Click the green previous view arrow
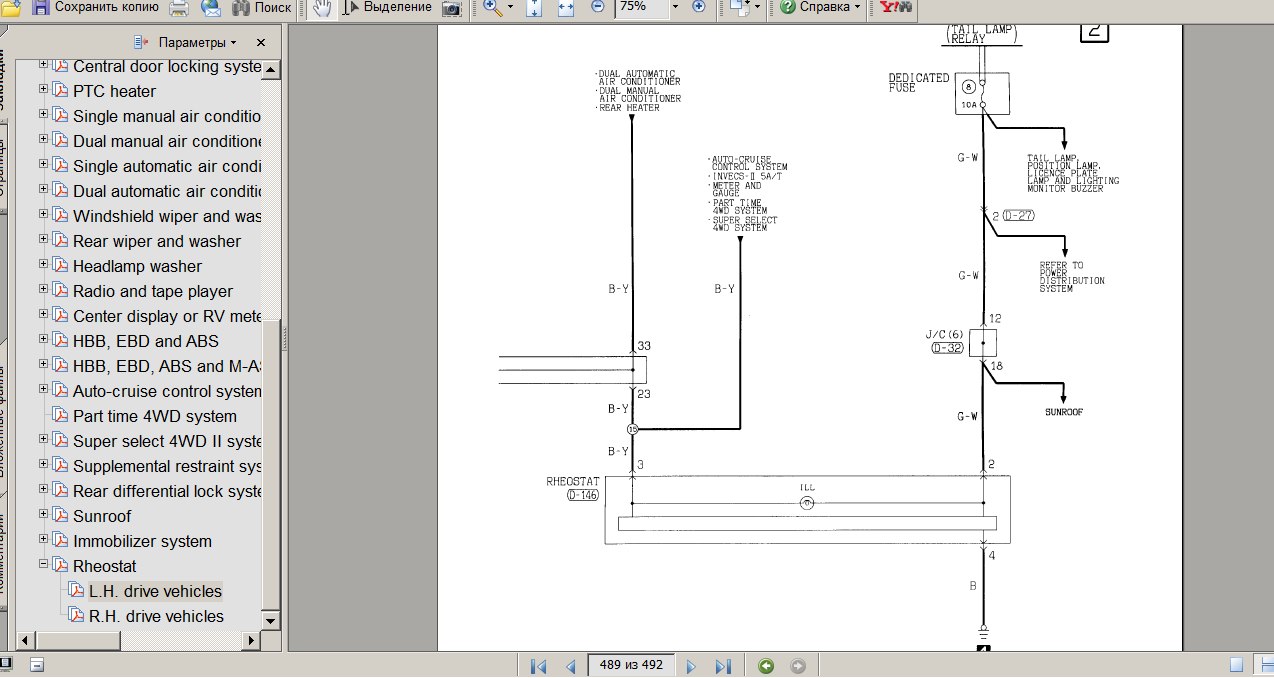This screenshot has height=678, width=1274. pyautogui.click(x=766, y=666)
